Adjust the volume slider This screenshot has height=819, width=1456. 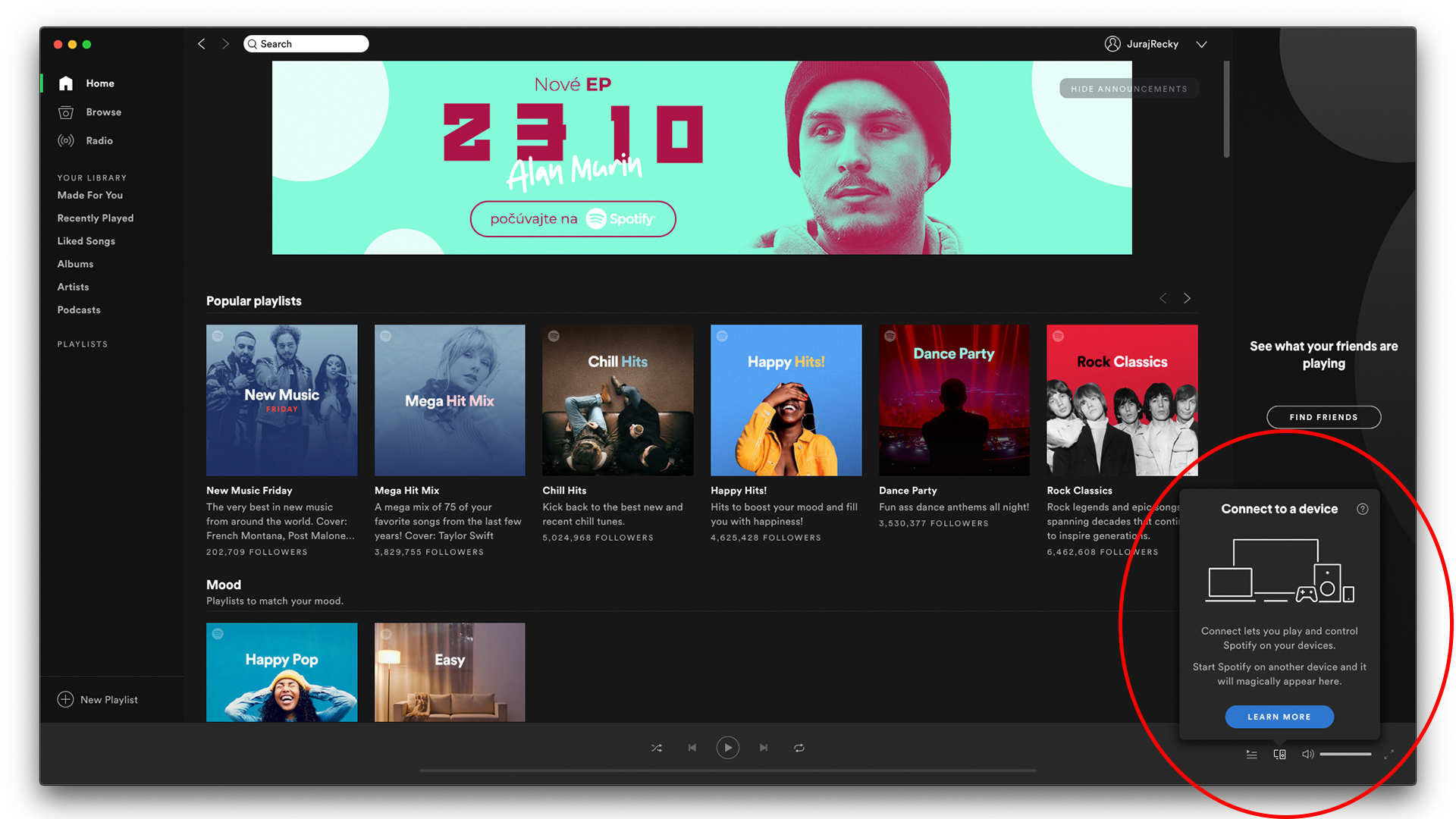[x=1345, y=755]
